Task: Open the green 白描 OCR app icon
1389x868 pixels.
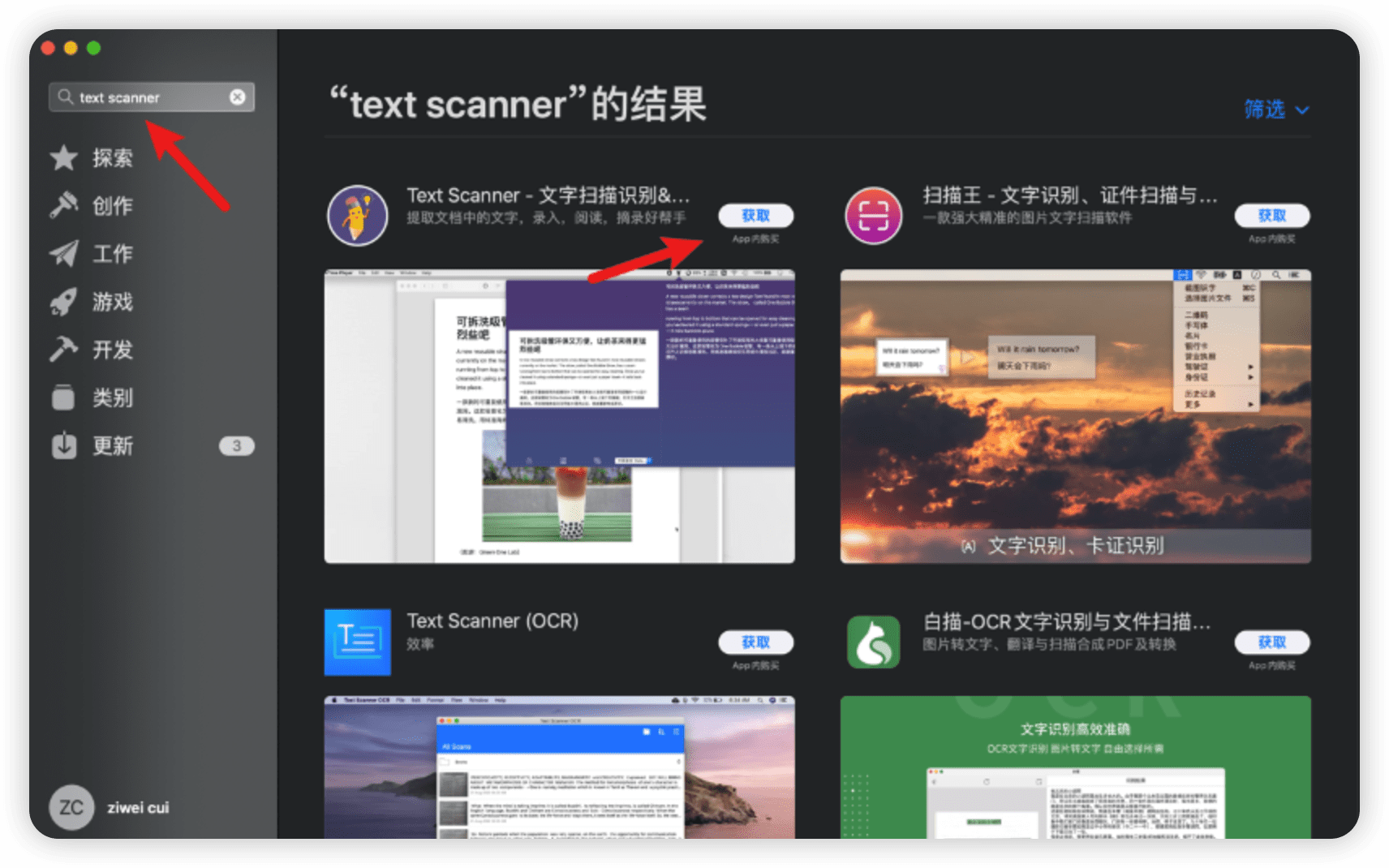Action: (873, 642)
